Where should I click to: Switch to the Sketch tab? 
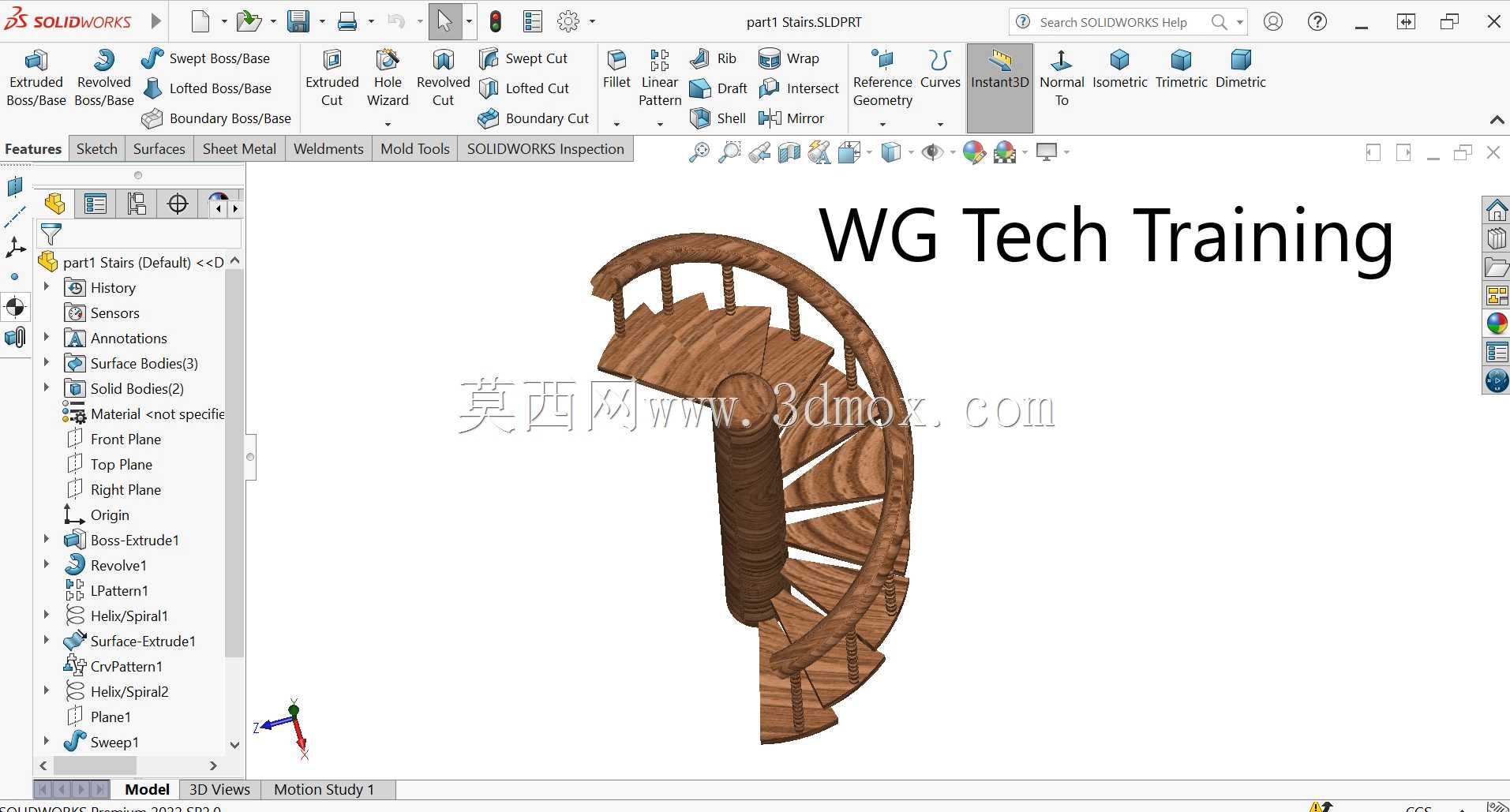[x=97, y=149]
